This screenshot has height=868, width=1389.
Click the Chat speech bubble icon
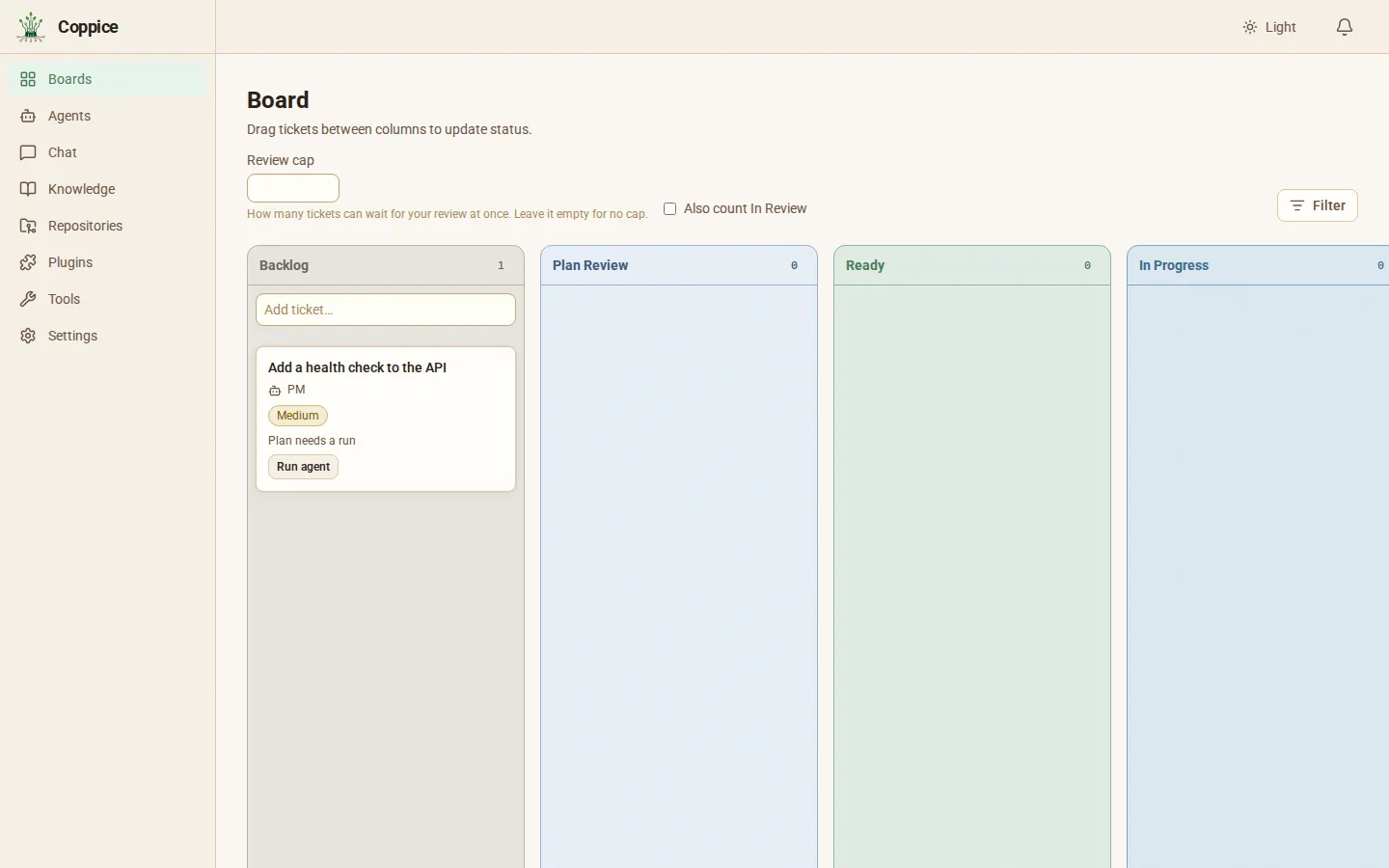(x=28, y=152)
